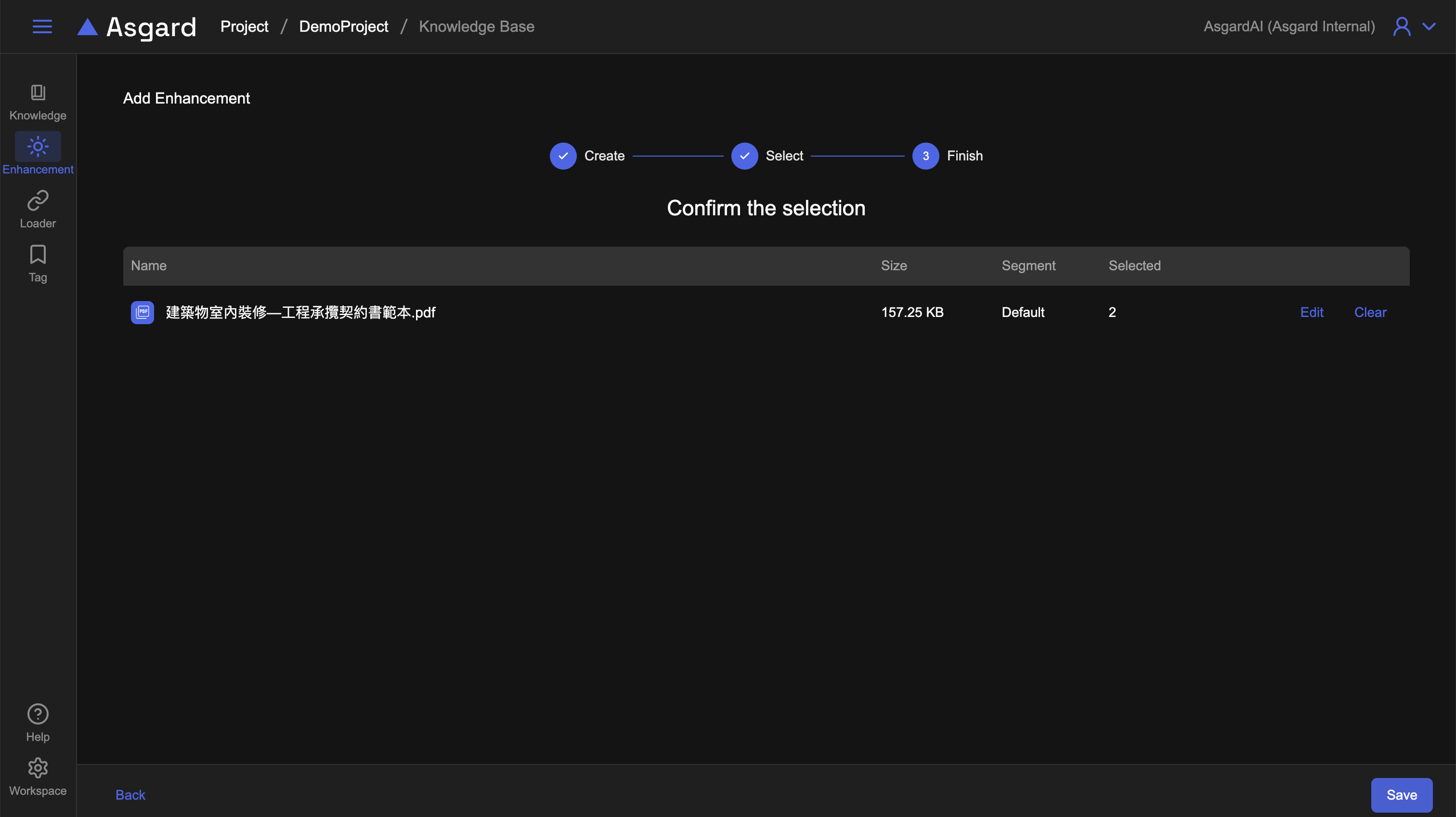Click the user profile icon
The width and height of the screenshot is (1456, 817).
click(1401, 26)
